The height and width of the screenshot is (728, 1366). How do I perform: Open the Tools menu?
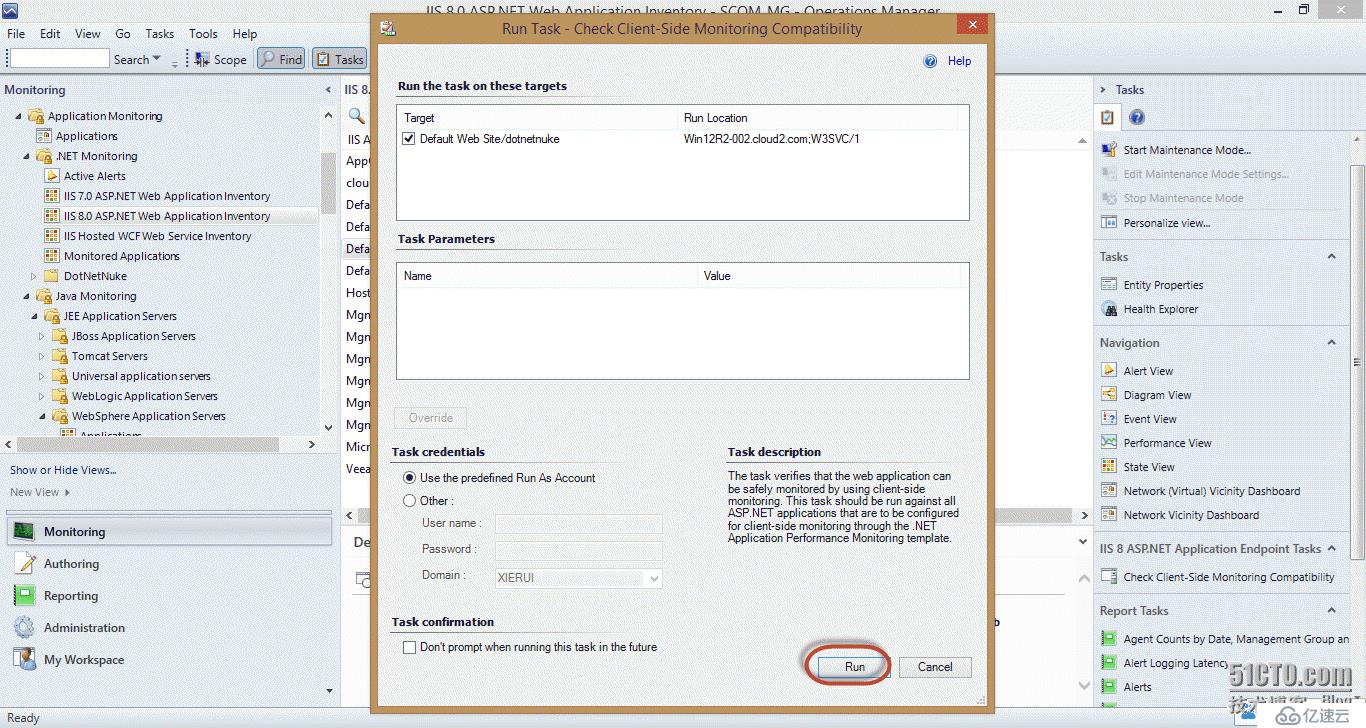(x=203, y=34)
